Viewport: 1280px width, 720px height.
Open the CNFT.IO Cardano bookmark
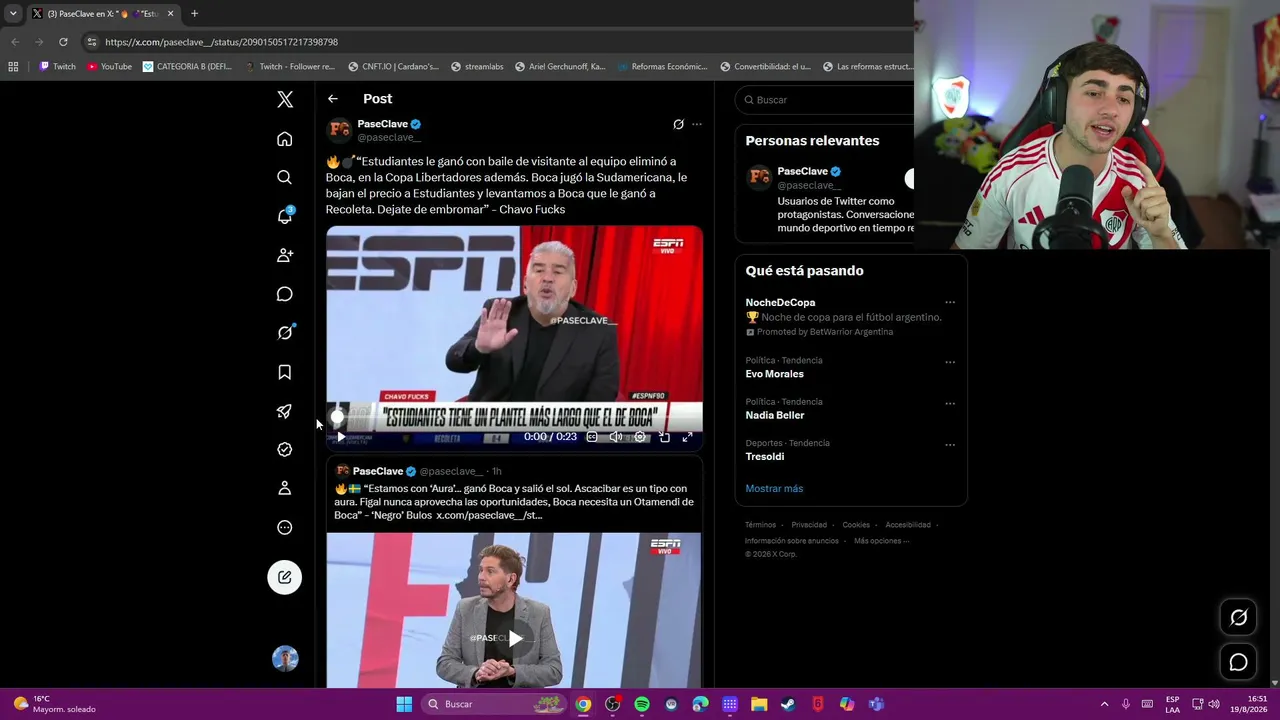click(393, 67)
